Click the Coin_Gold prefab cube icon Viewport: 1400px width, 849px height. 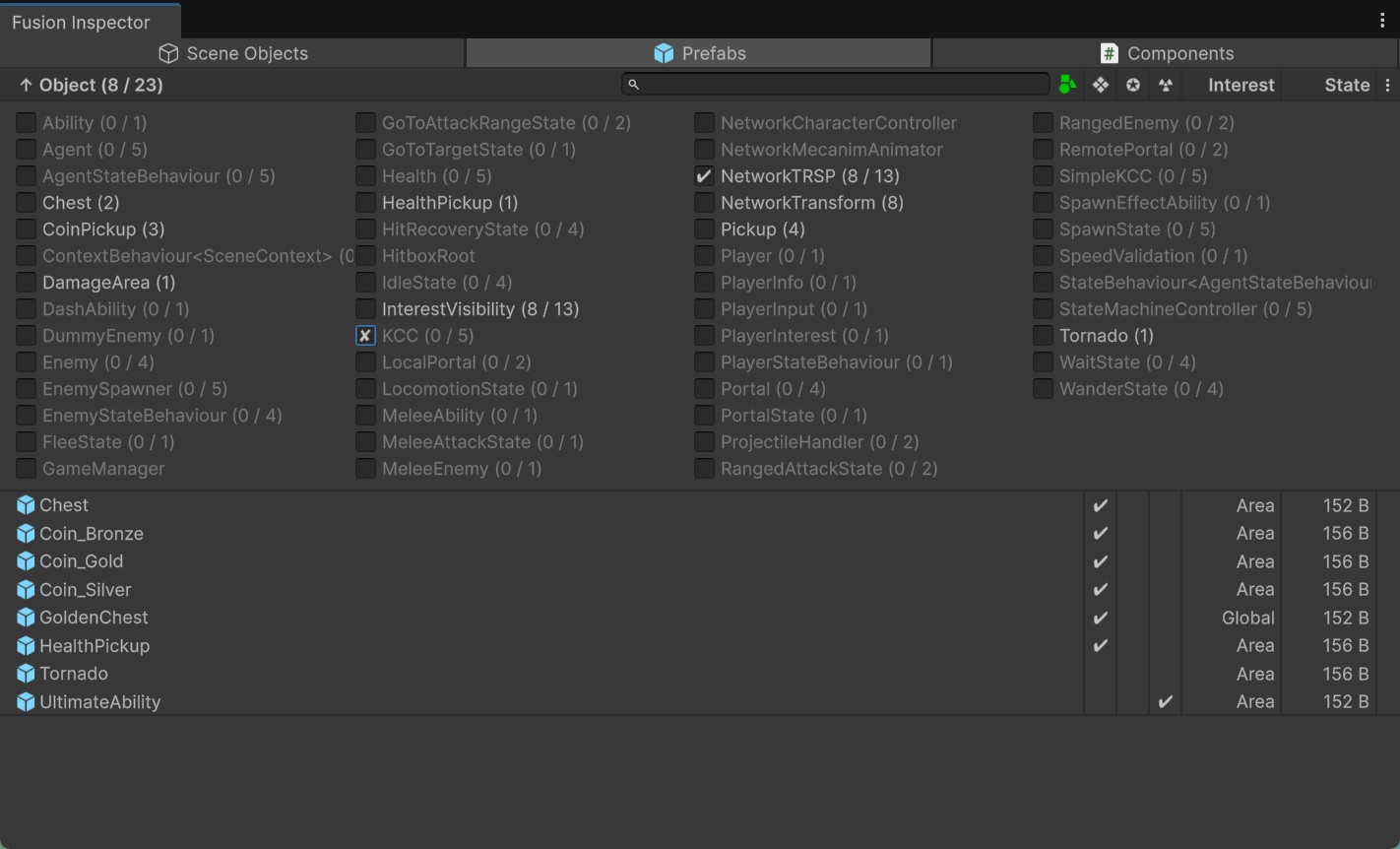coord(26,561)
